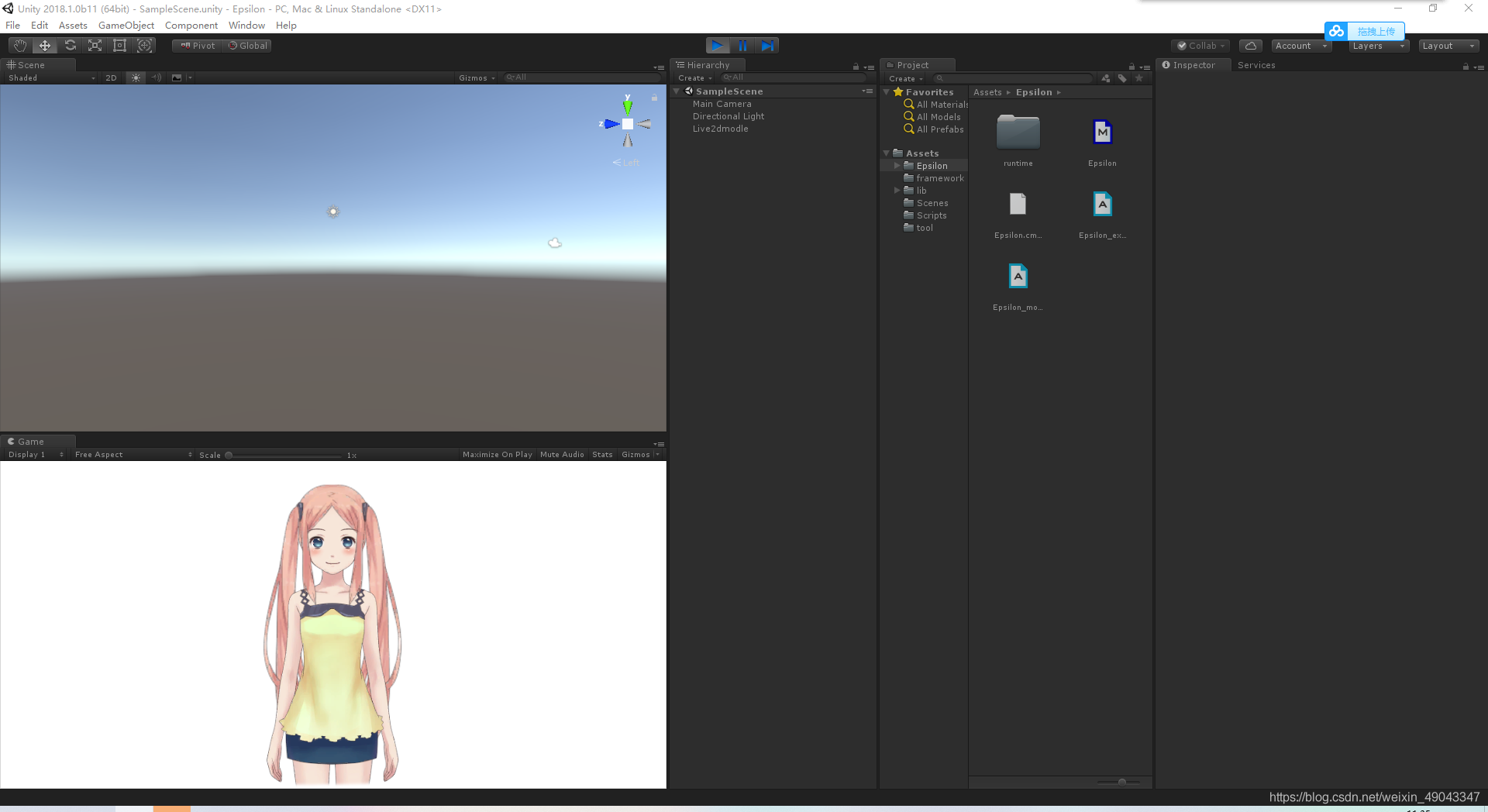The height and width of the screenshot is (812, 1488).
Task: Click the Project search-by-type filter icon
Action: pyautogui.click(x=1106, y=78)
